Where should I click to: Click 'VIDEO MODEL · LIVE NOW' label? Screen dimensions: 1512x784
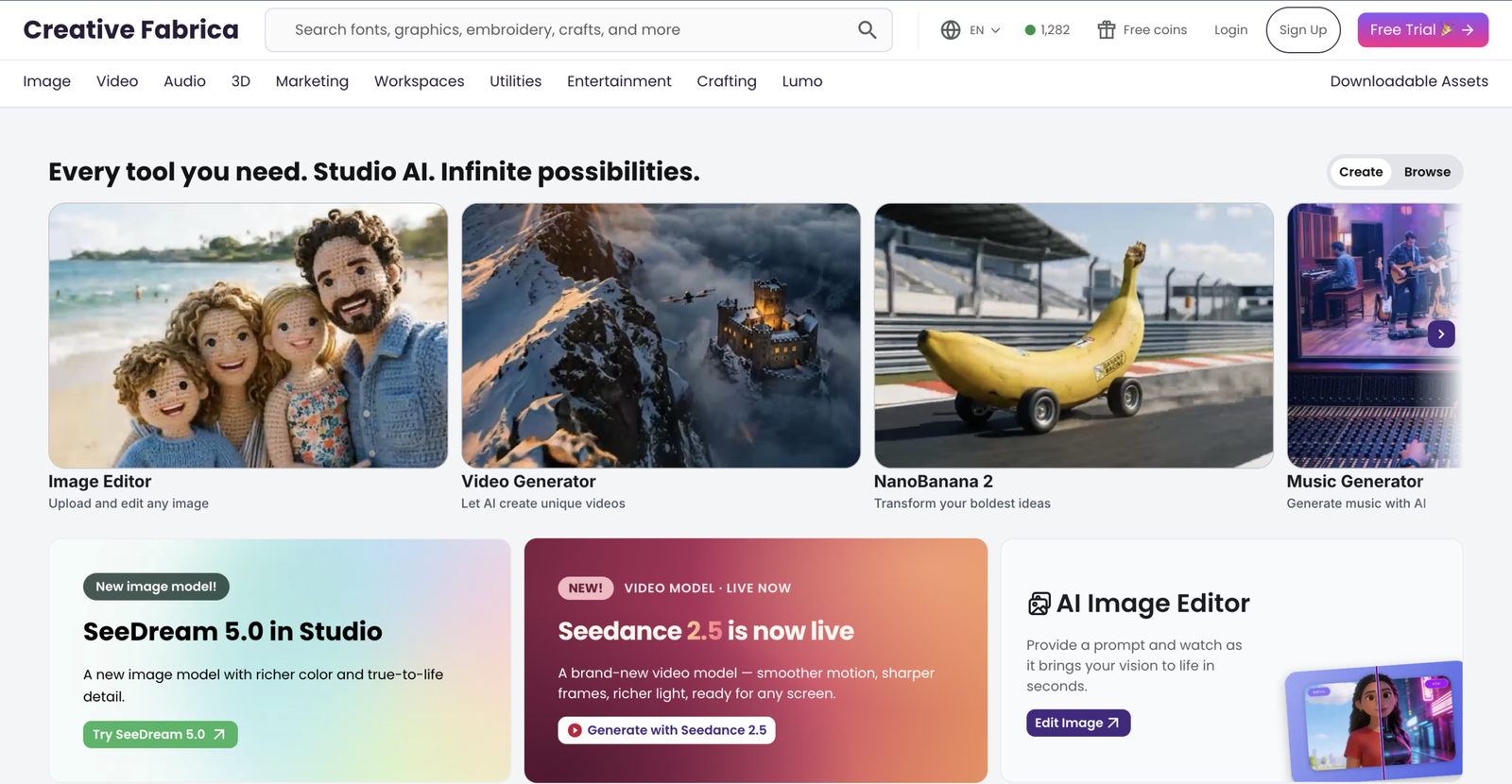708,588
